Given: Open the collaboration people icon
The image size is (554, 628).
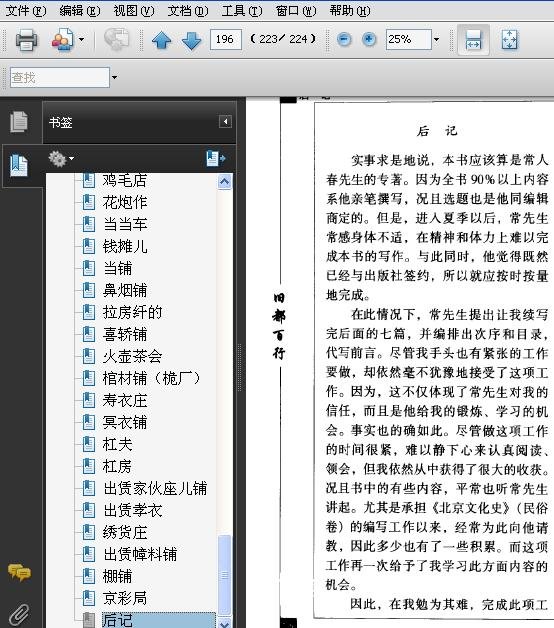Looking at the screenshot, I should 62,40.
